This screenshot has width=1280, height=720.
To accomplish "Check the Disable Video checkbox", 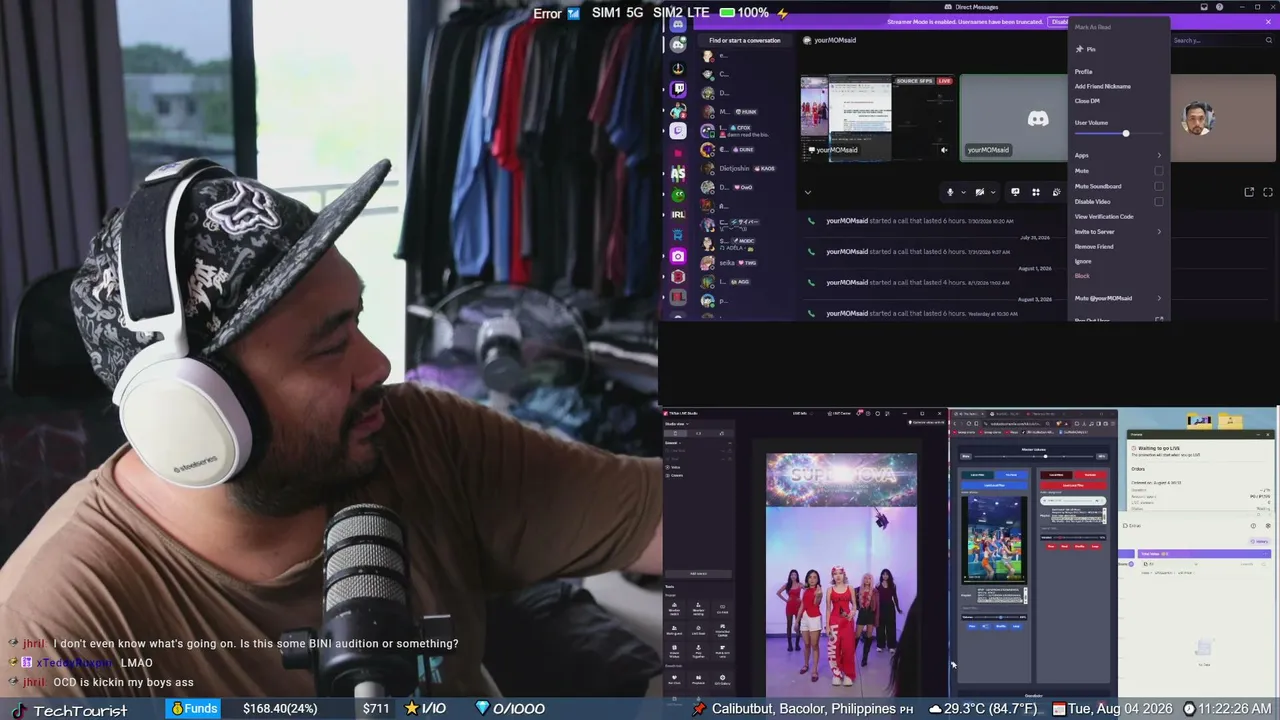I will click(1159, 202).
